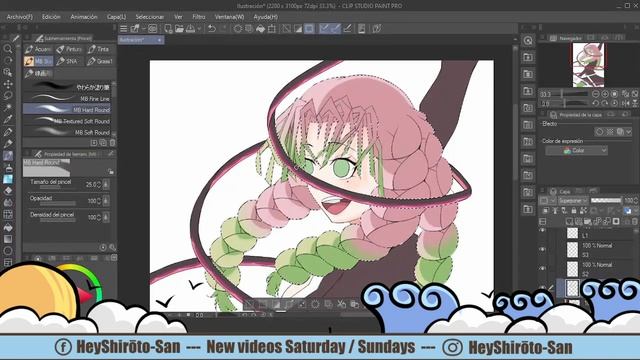Select Acuarela sub tool group
Image resolution: width=640 pixels, height=360 pixels.
38,49
